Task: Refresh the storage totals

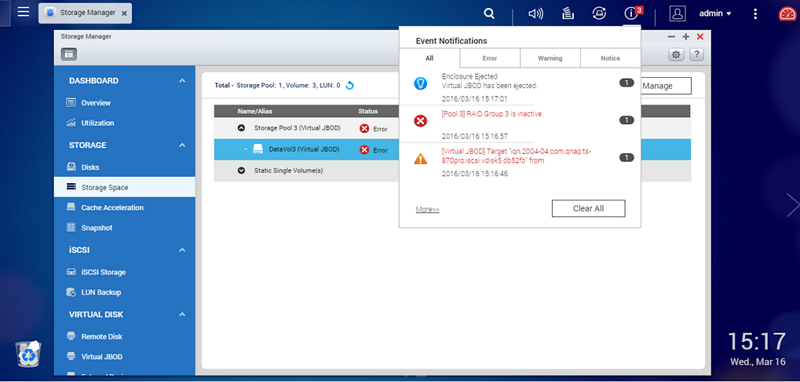Action: tap(349, 86)
